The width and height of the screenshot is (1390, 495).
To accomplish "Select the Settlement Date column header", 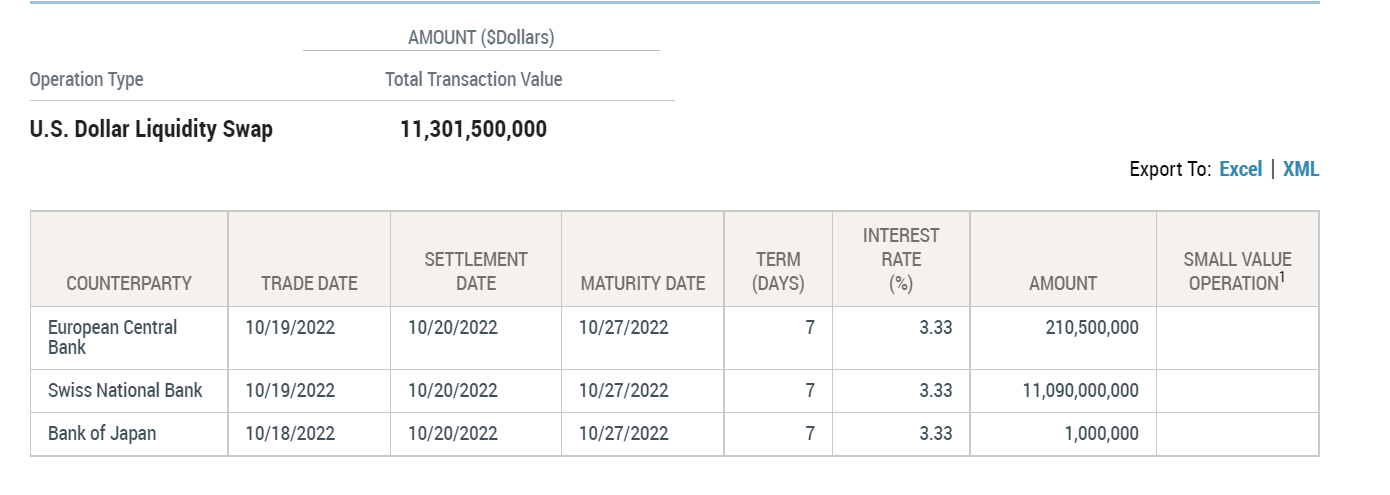I will pos(476,271).
